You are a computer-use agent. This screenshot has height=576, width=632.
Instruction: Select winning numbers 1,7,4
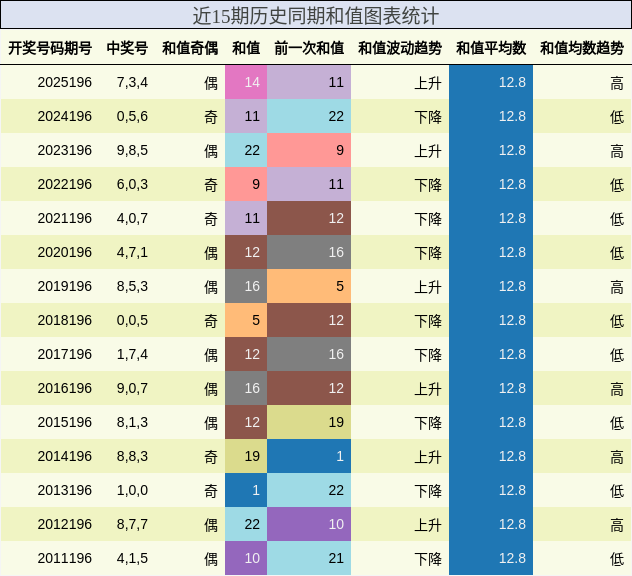(132, 354)
